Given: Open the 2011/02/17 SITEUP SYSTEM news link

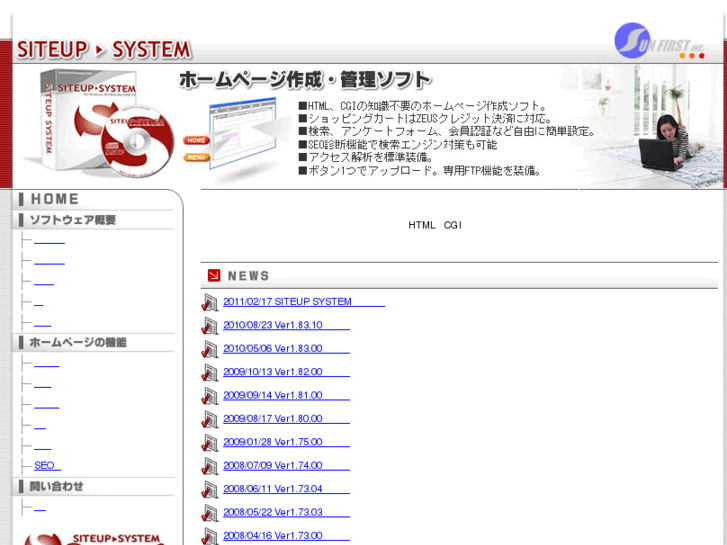Looking at the screenshot, I should [304, 301].
